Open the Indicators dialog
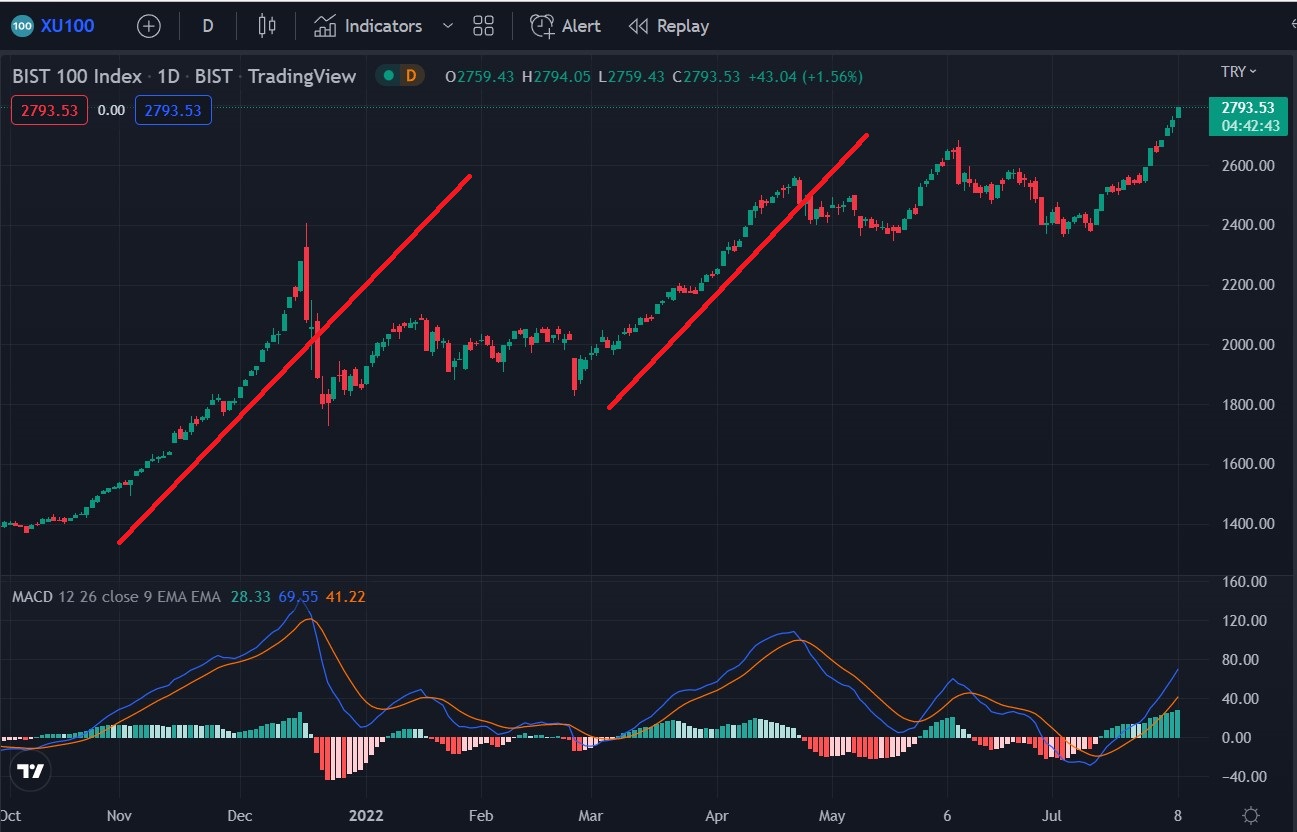Viewport: 1297px width, 832px height. 368,26
